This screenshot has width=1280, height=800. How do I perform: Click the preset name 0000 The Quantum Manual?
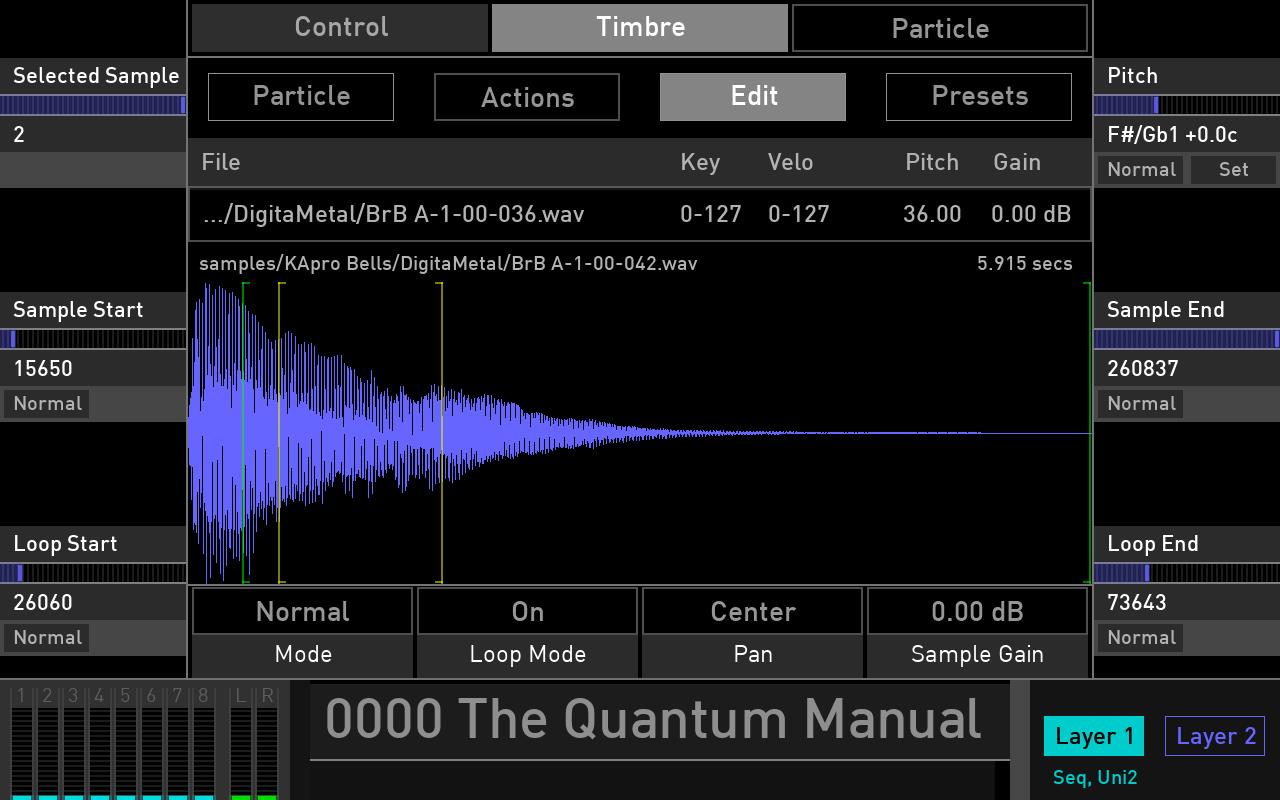pyautogui.click(x=656, y=719)
